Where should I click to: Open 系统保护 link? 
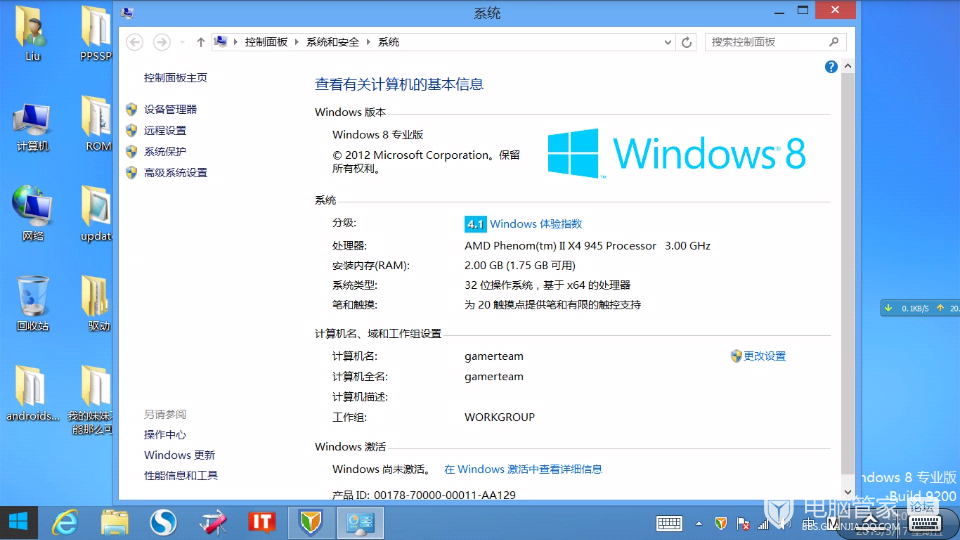tap(165, 151)
